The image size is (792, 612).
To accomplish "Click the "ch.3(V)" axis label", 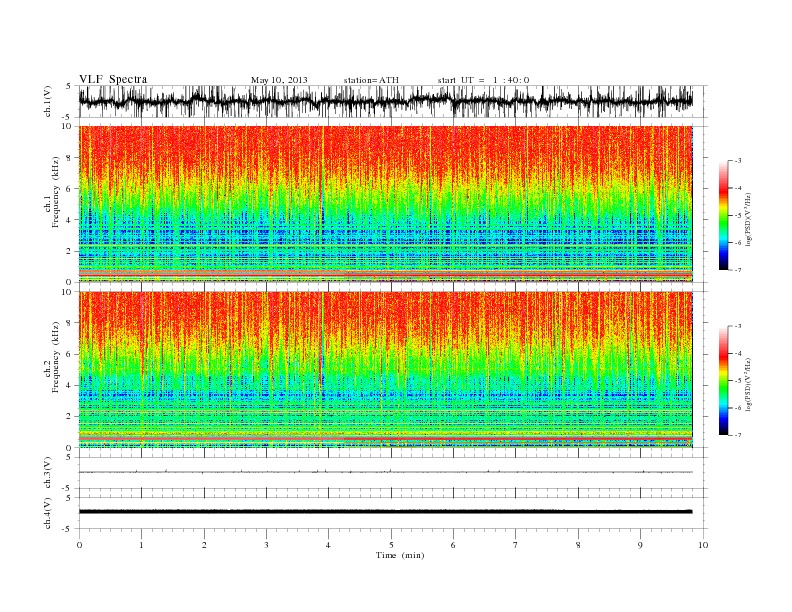I will click(x=48, y=473).
